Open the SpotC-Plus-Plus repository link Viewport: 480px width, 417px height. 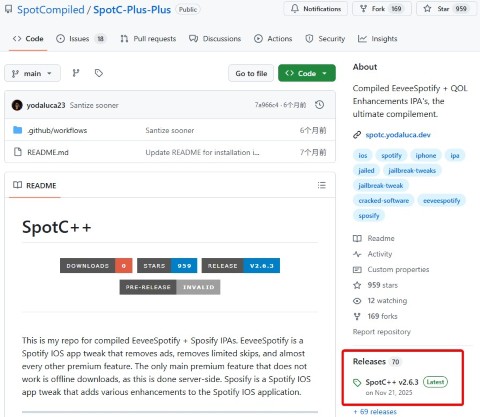tap(132, 10)
